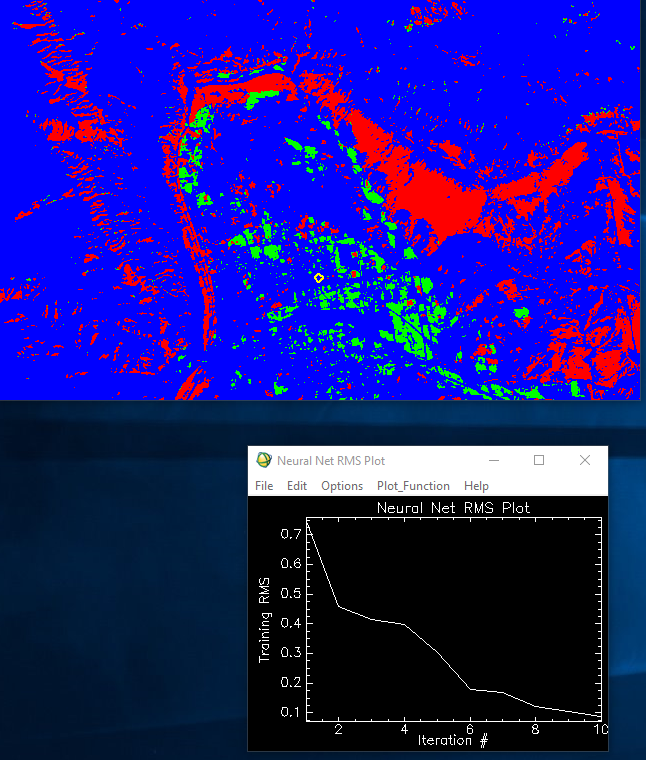Click the ENVI globe icon in the title bar
Viewport: 646px width, 760px height.
coord(264,459)
